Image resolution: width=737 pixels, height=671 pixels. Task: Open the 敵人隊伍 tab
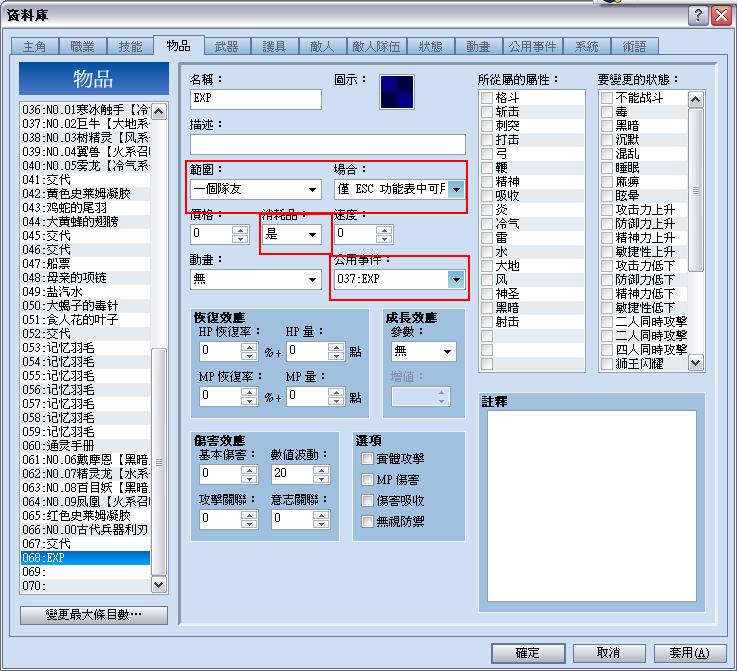(x=376, y=47)
